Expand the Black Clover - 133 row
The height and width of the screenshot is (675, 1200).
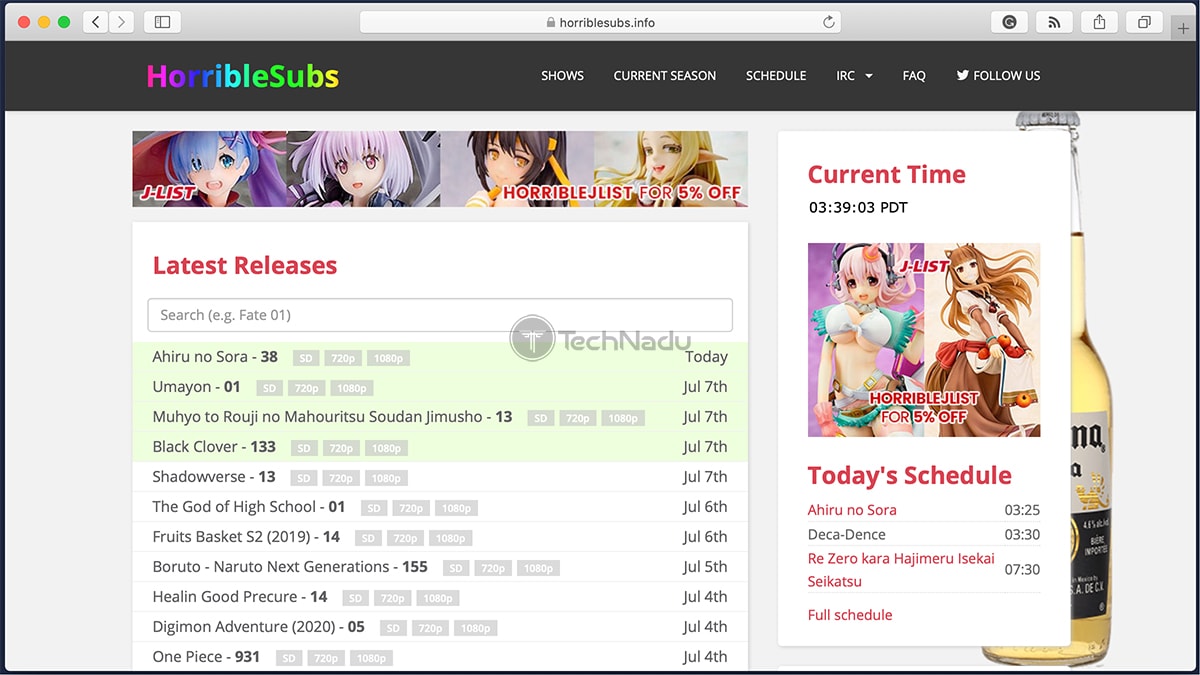(440, 447)
